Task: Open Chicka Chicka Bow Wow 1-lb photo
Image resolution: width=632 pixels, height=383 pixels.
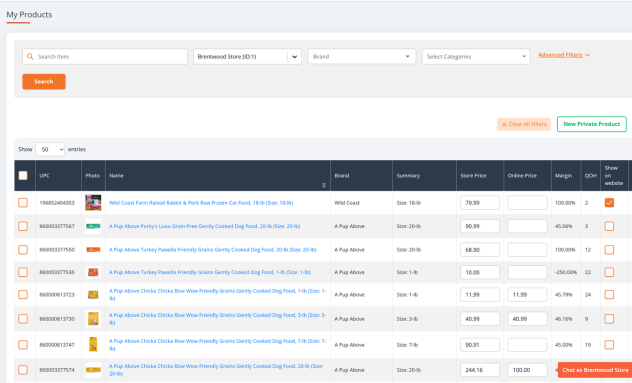Action: click(x=93, y=295)
